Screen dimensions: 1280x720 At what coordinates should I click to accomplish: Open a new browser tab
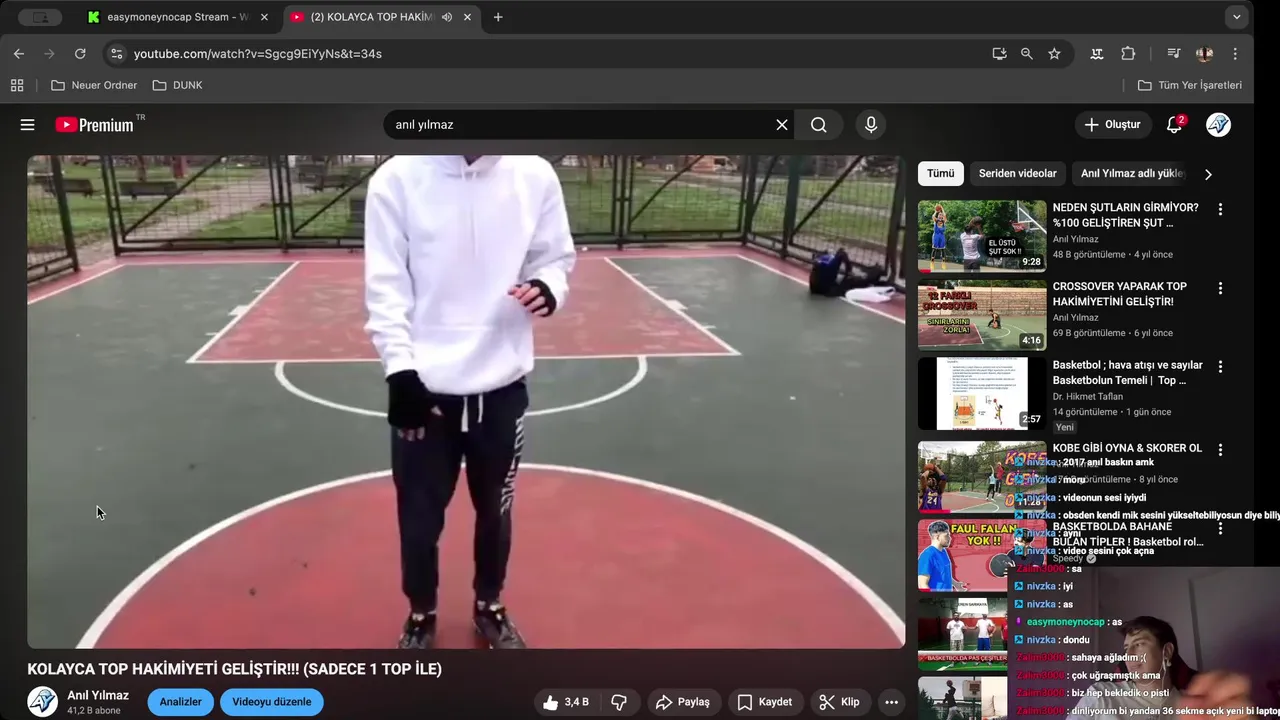coord(498,17)
